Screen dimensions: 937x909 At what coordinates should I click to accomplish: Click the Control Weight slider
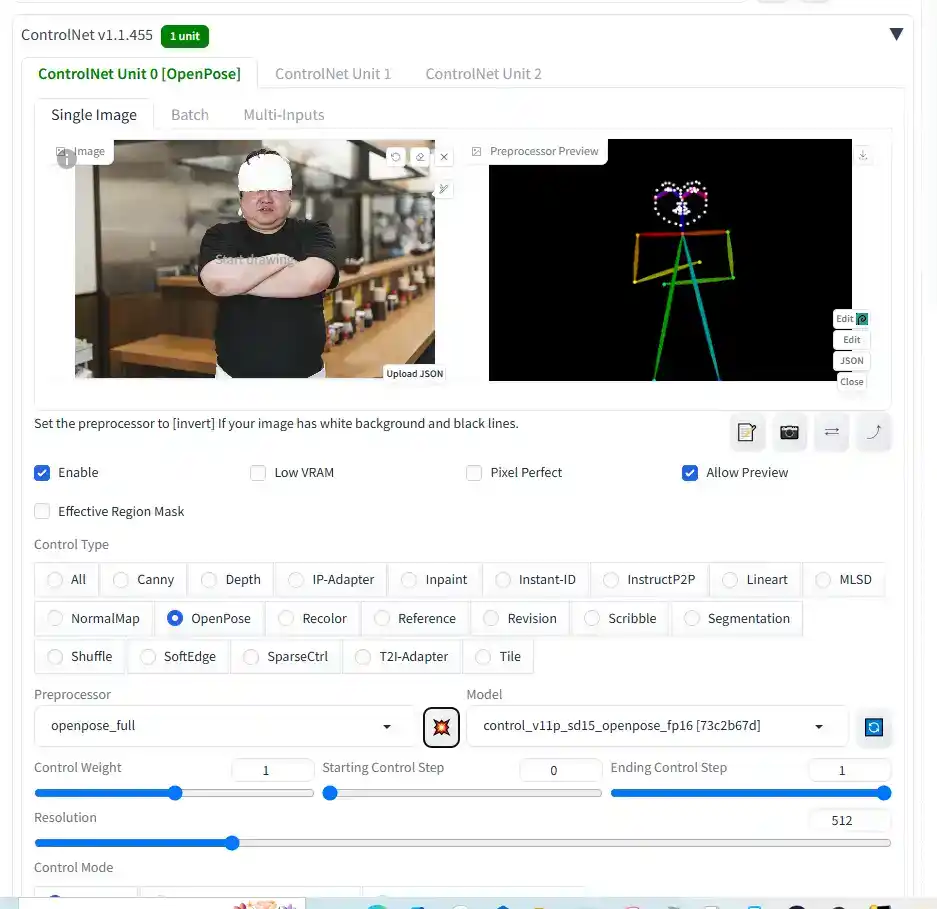[x=174, y=793]
